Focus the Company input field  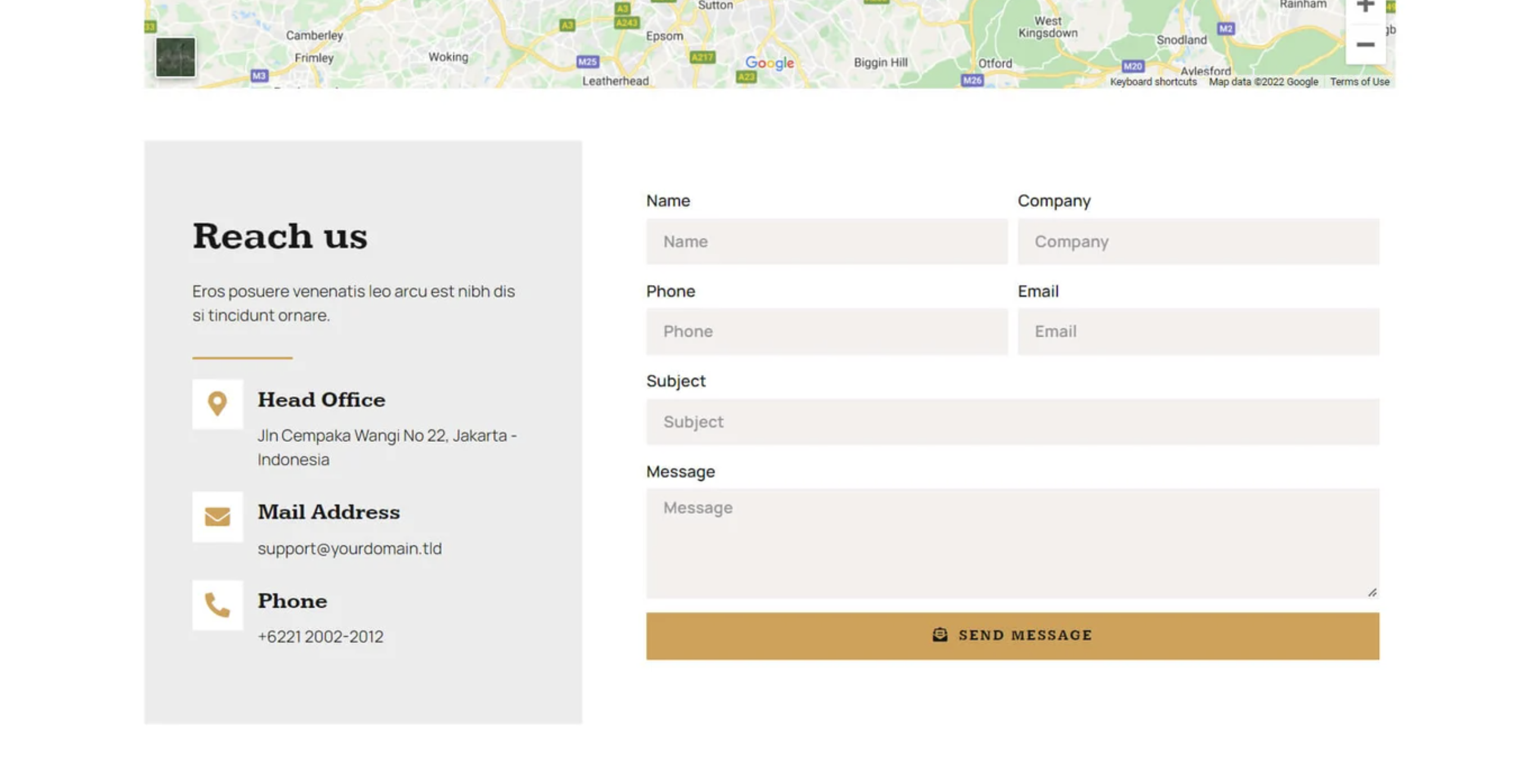click(x=1198, y=241)
